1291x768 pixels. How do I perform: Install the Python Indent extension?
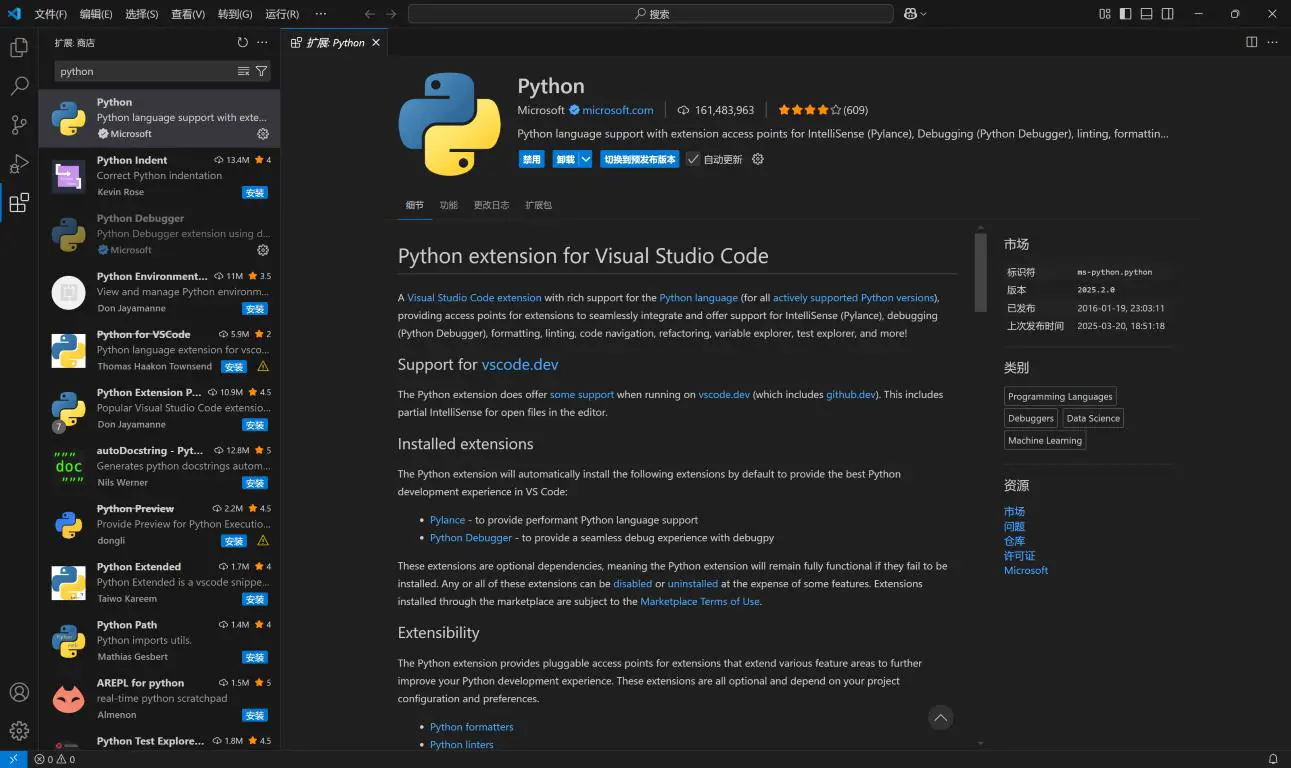(x=255, y=192)
